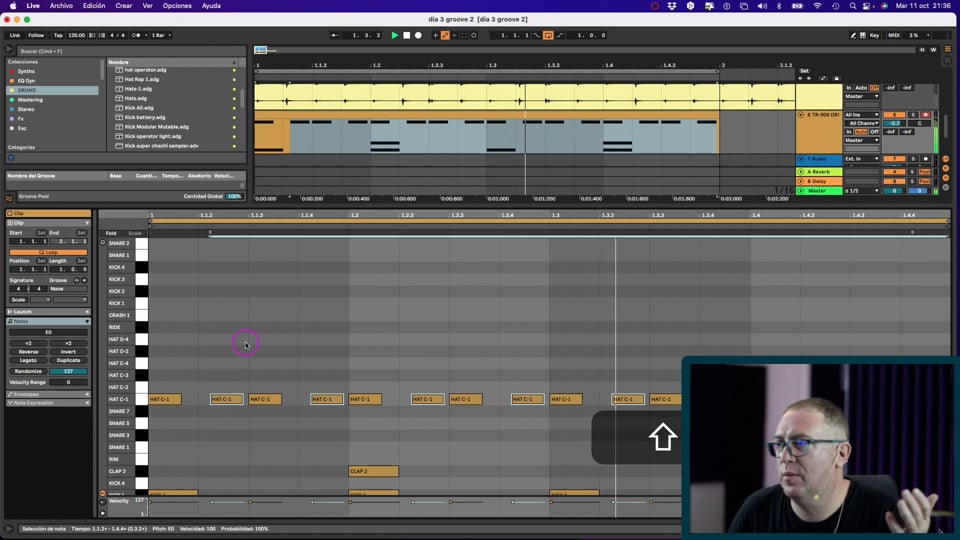Click the Groove Pool wave icon

[x=9, y=198]
